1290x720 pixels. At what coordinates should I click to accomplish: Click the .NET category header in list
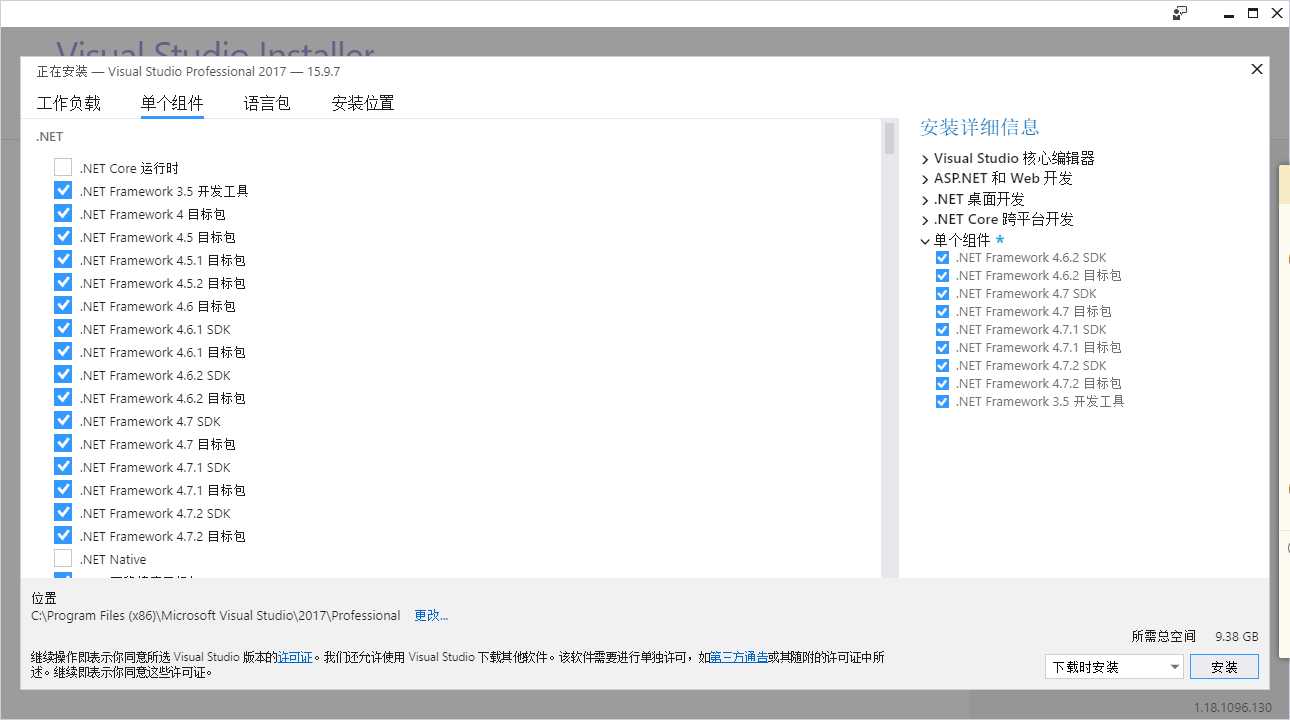50,137
